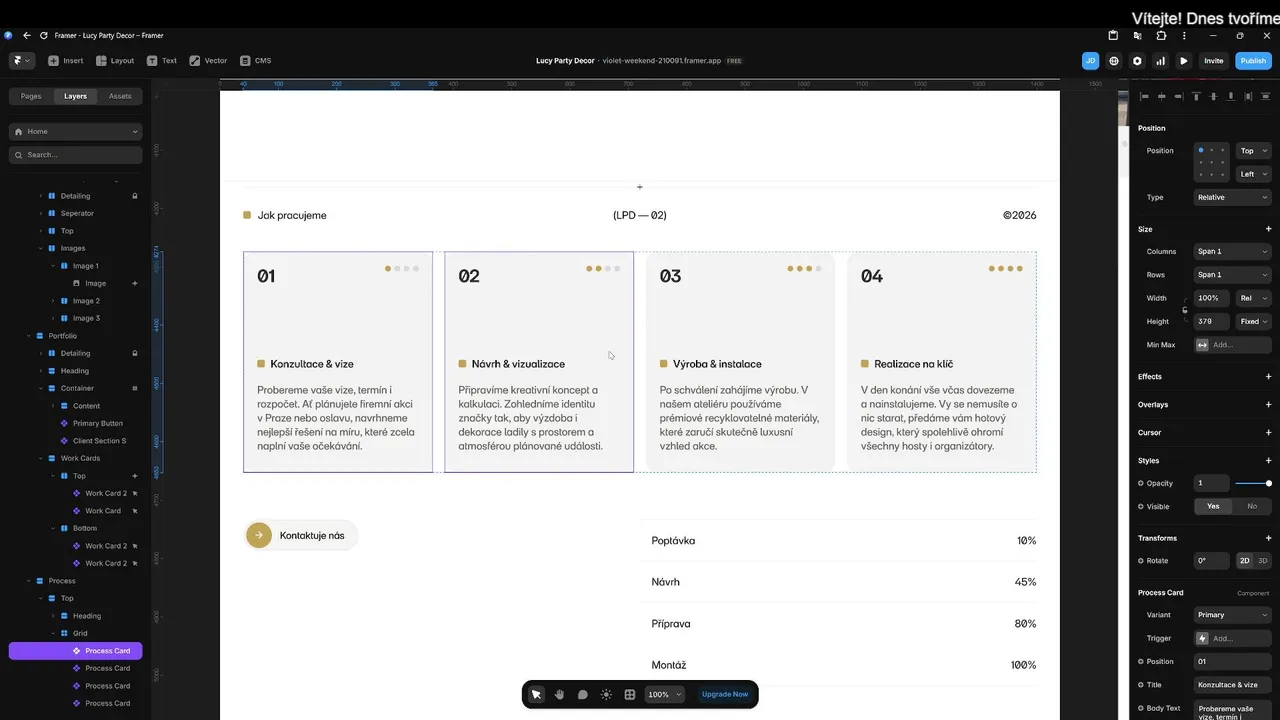Select the hand pan tool
This screenshot has height=720, width=1280.
pos(560,694)
